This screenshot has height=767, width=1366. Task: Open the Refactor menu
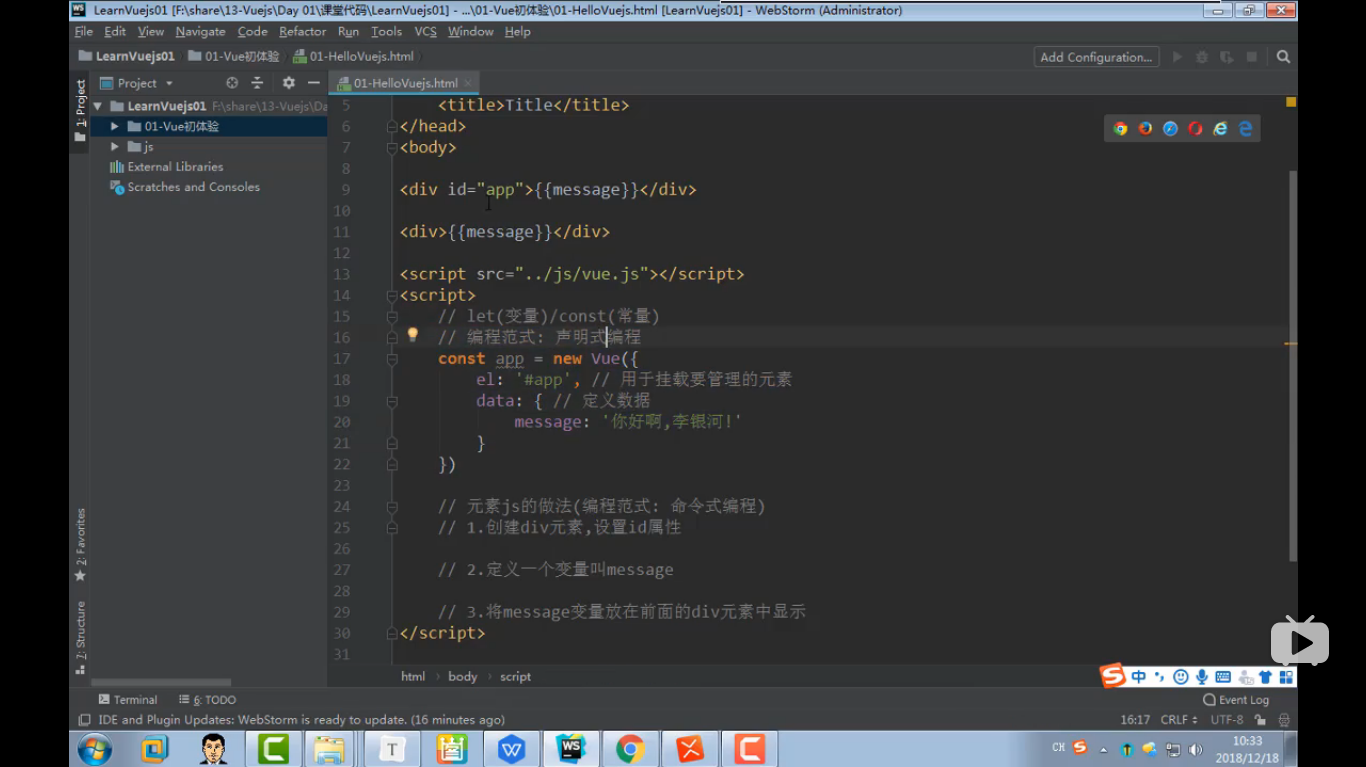[303, 32]
